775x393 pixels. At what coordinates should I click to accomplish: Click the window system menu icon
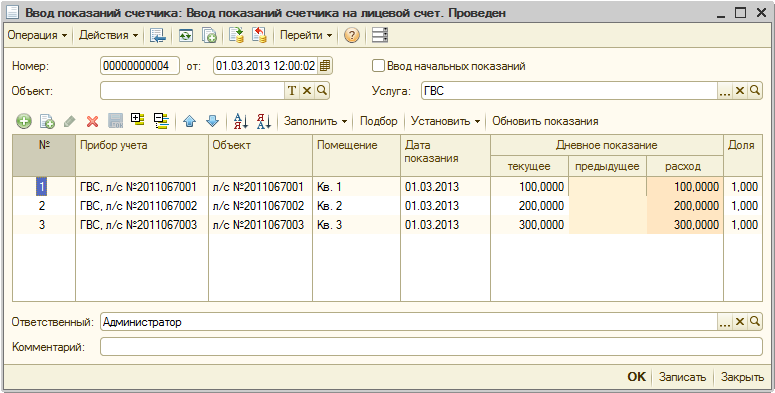(12, 12)
